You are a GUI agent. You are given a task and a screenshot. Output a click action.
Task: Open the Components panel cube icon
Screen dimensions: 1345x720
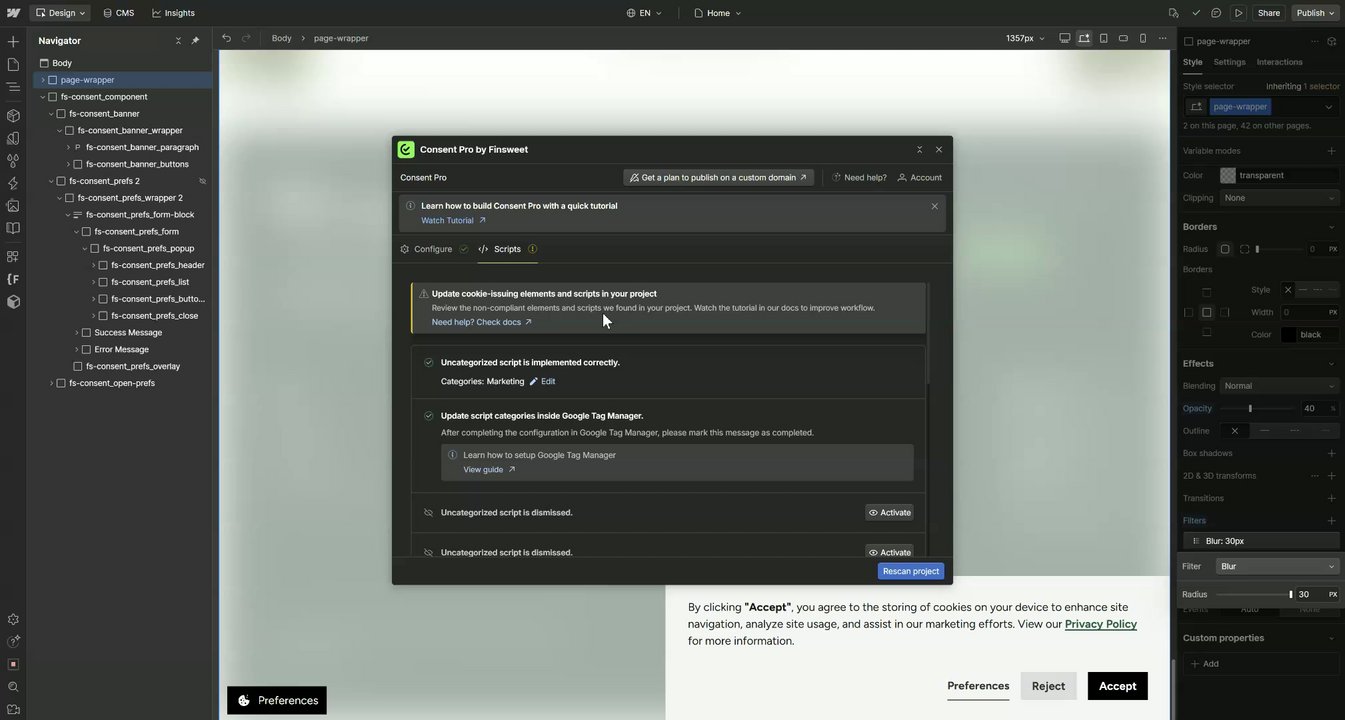(x=13, y=115)
